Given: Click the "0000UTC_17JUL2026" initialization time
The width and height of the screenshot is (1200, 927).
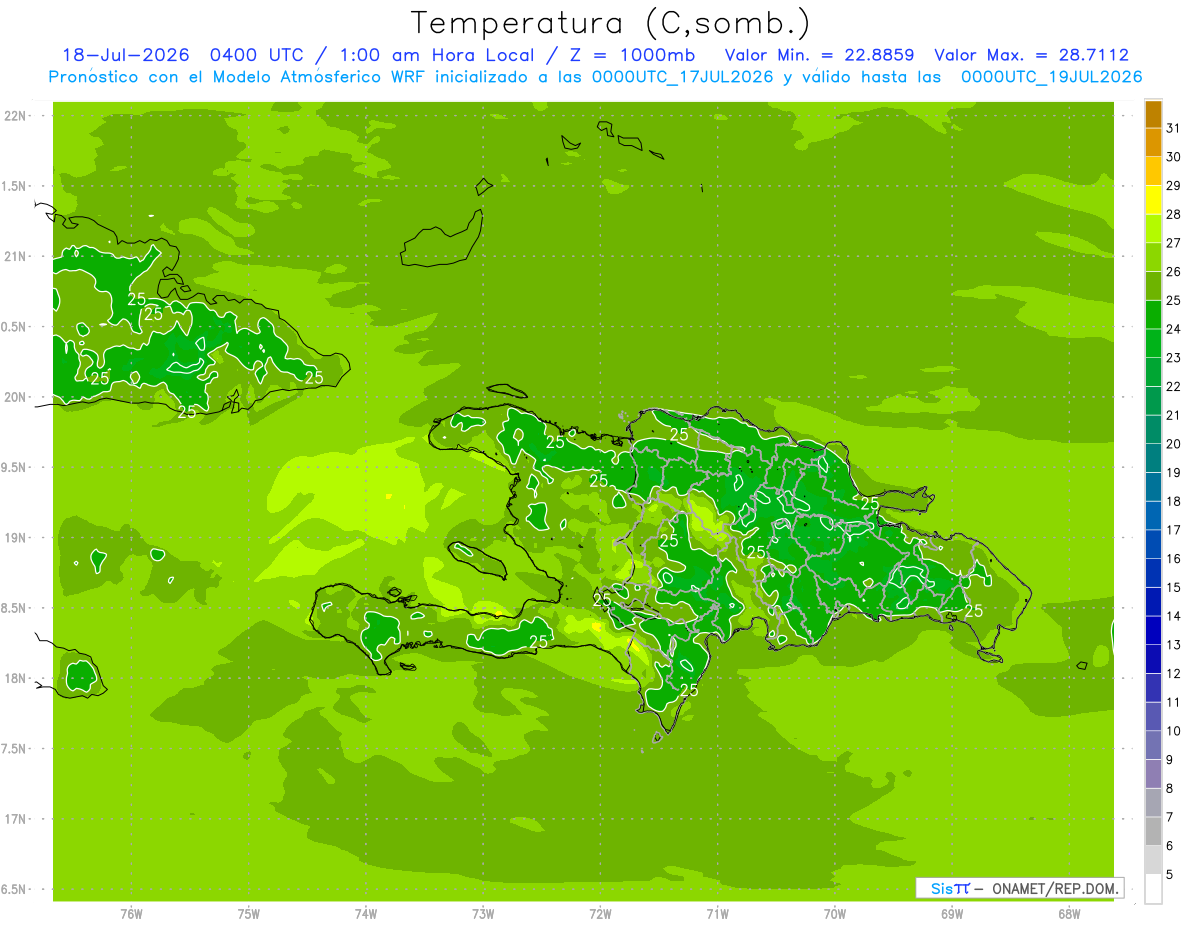Looking at the screenshot, I should [682, 77].
